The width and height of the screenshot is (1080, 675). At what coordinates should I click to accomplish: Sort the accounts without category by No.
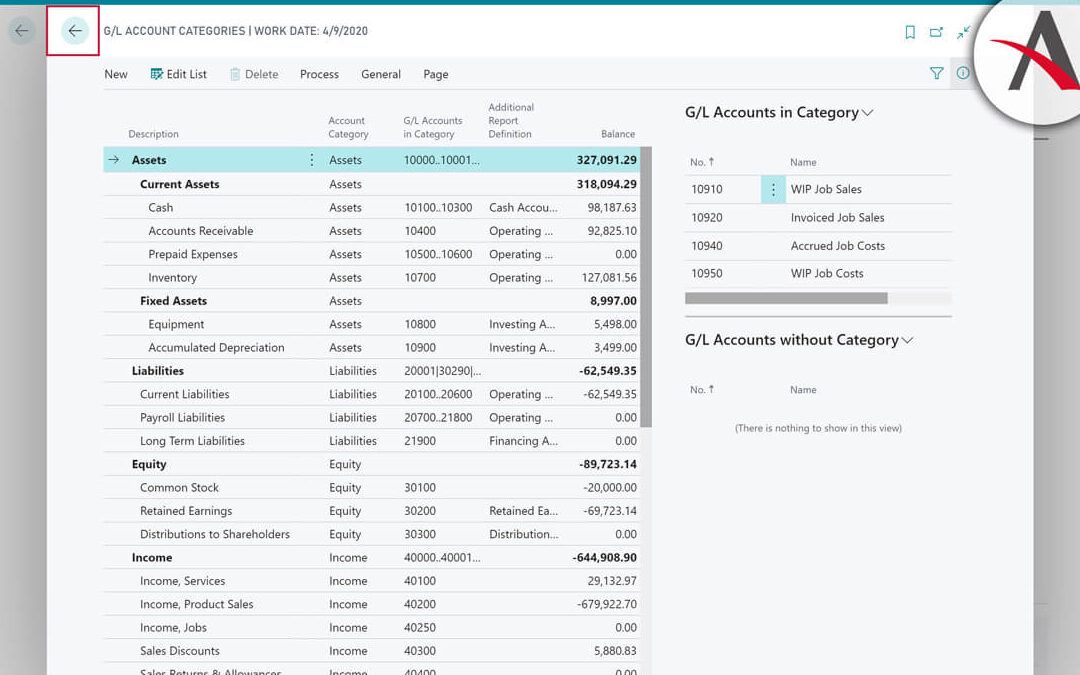pyautogui.click(x=702, y=389)
